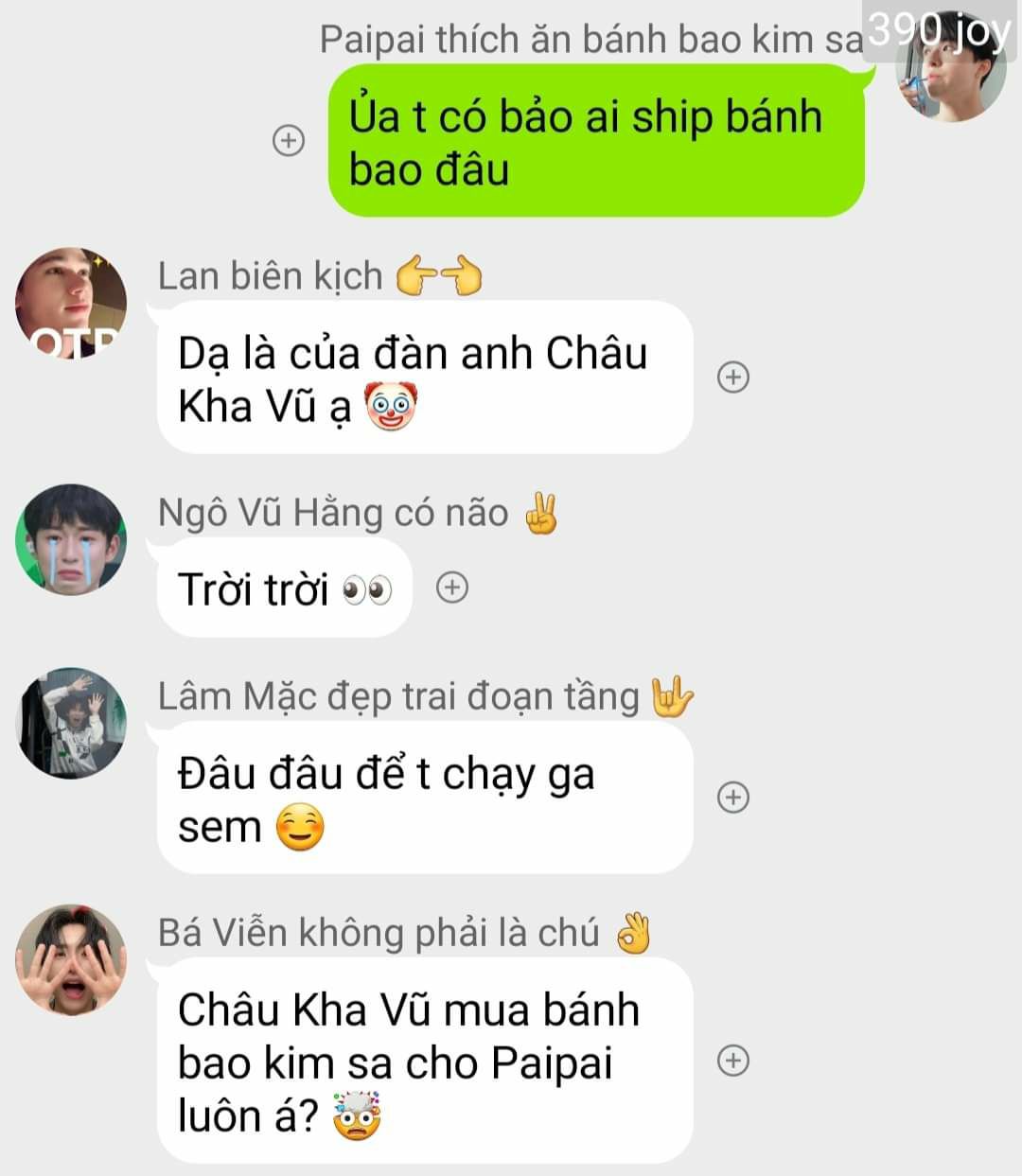Viewport: 1022px width, 1176px height.
Task: Click plus icon beside 'Trời trời' message
Action: 452,588
